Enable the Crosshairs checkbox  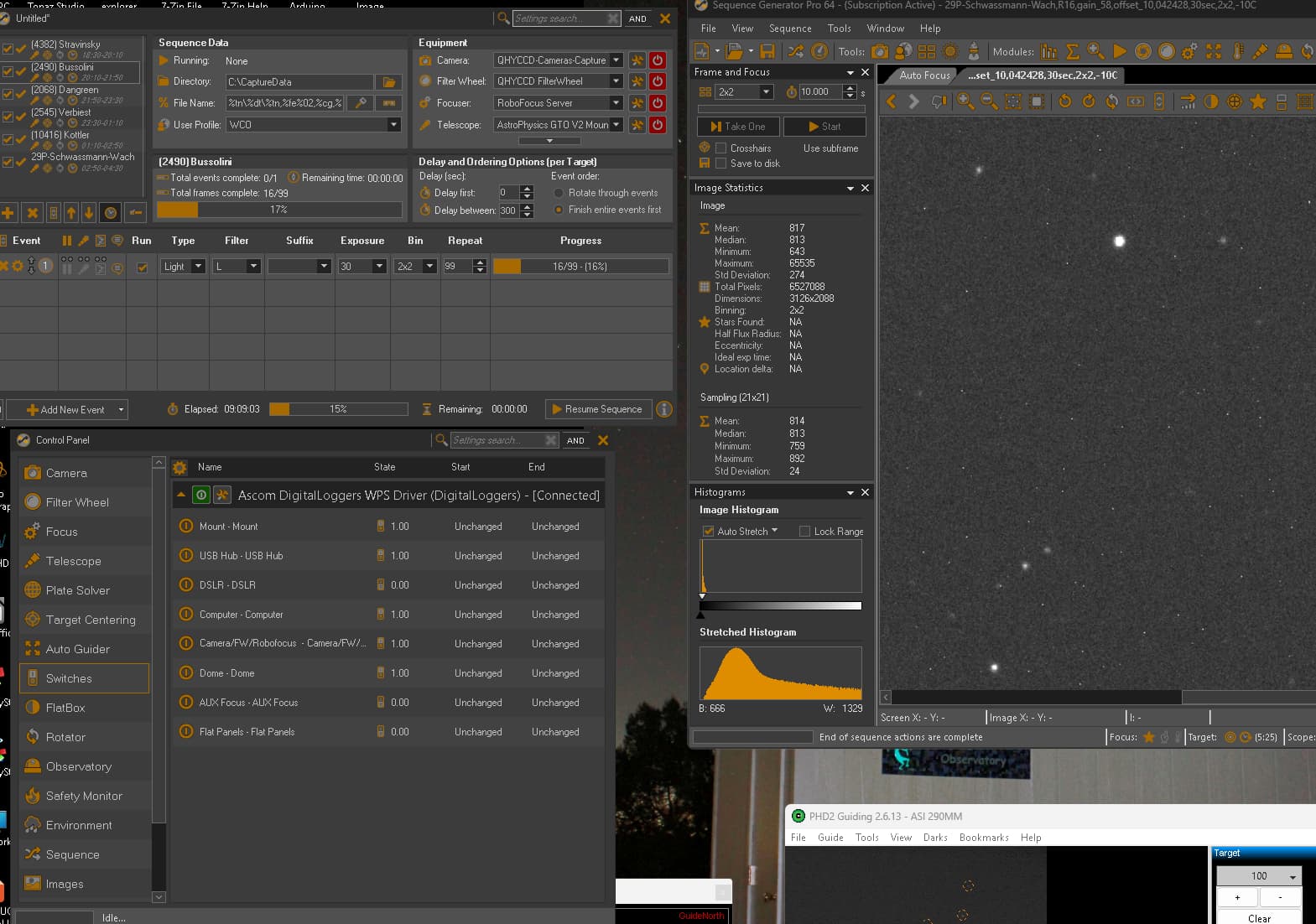coord(720,148)
